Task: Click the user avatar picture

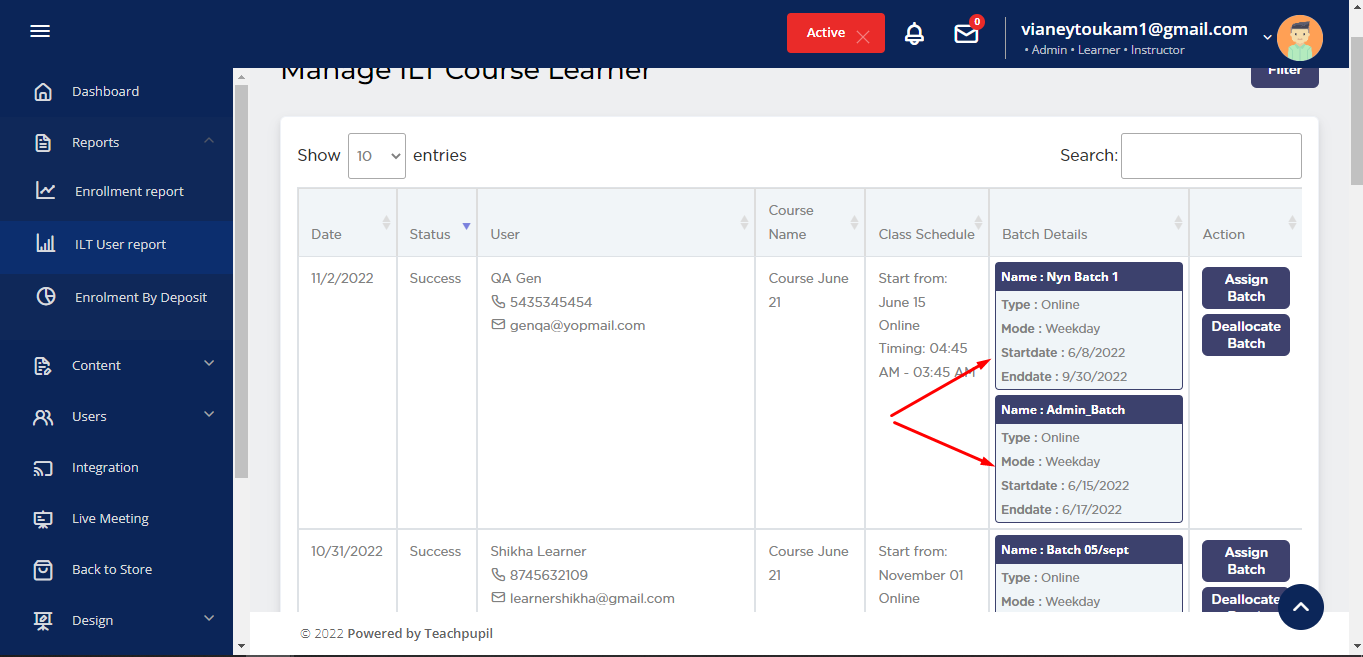Action: 1299,38
